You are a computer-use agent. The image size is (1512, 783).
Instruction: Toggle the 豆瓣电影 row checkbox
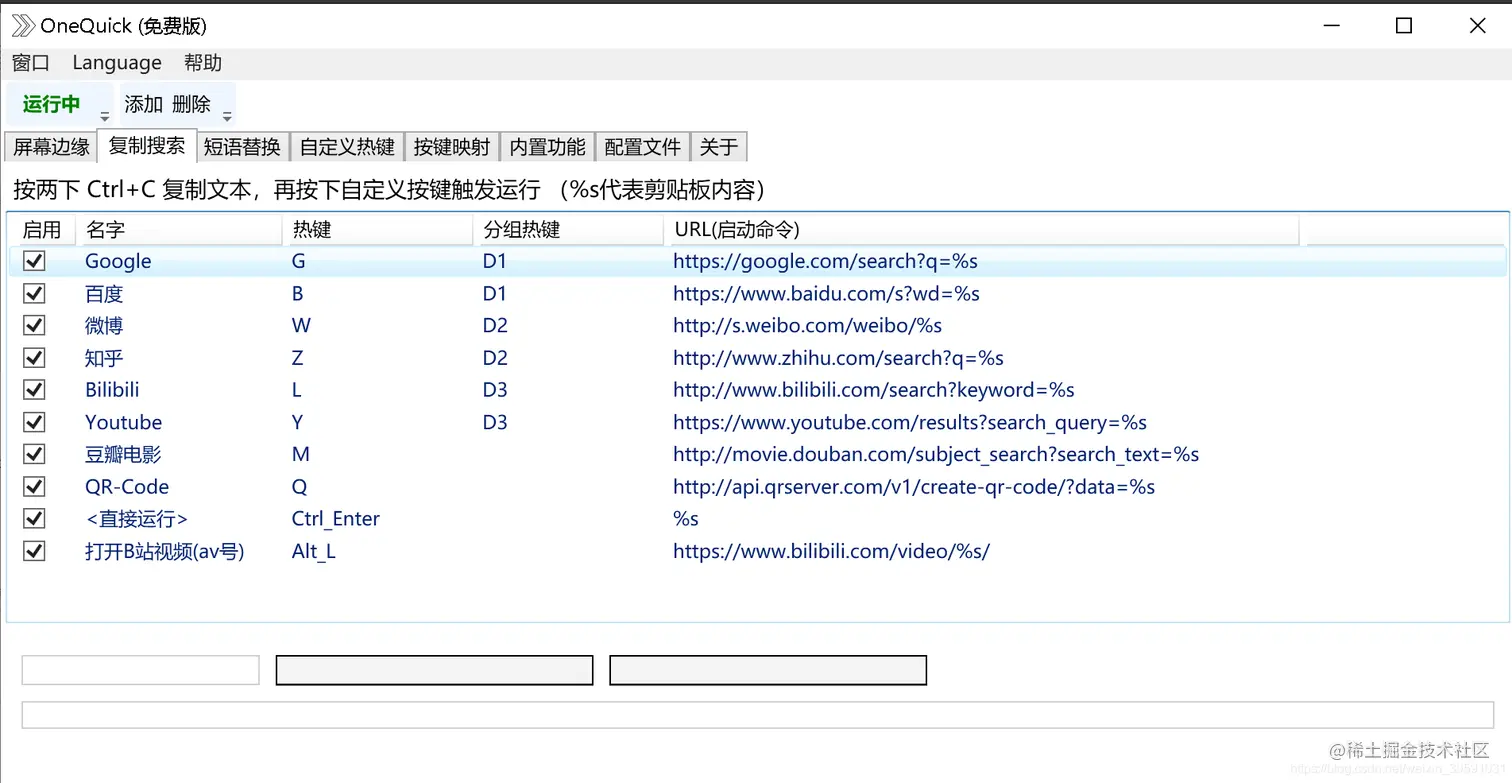(34, 454)
